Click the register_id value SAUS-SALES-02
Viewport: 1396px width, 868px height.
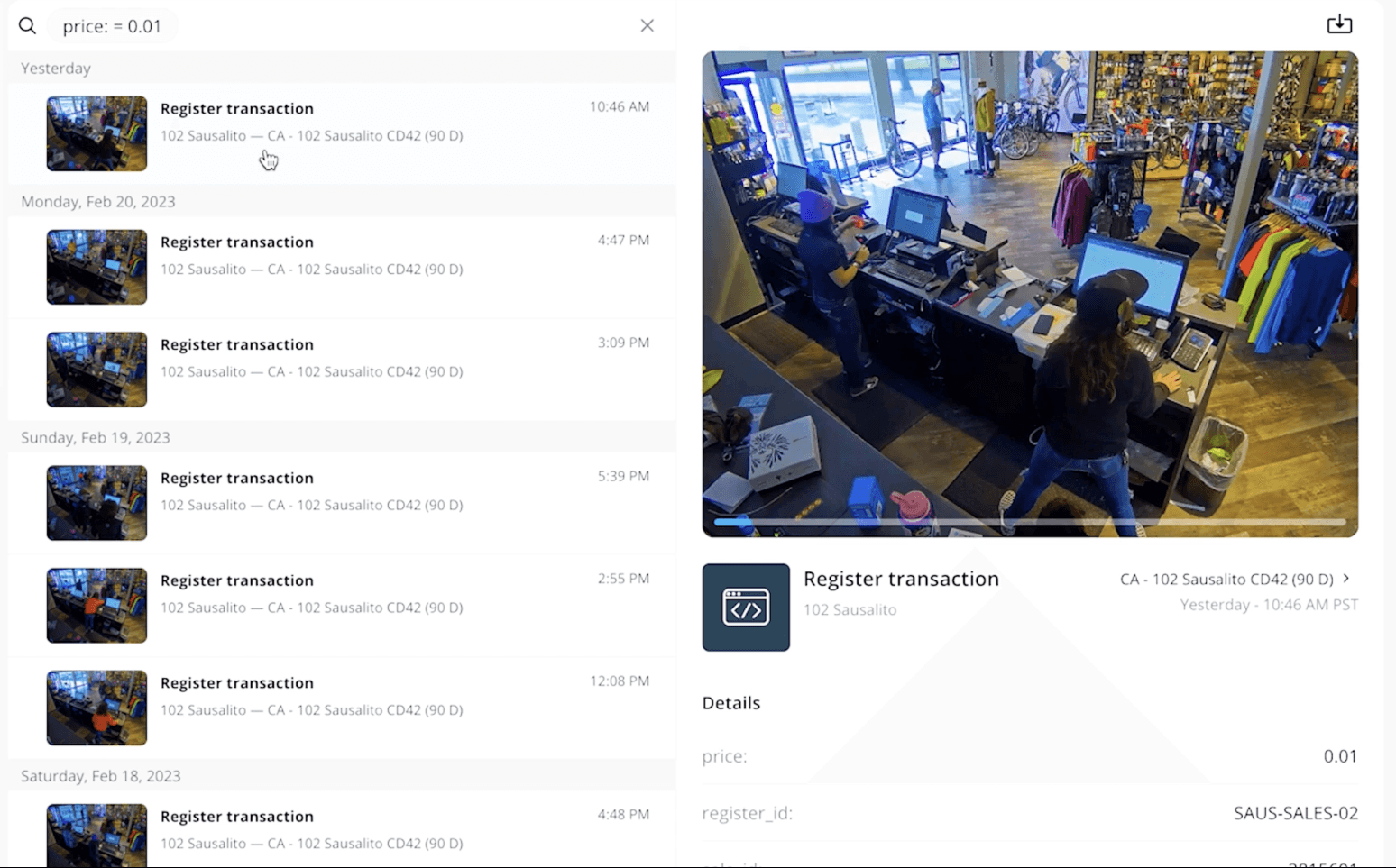coord(1296,813)
